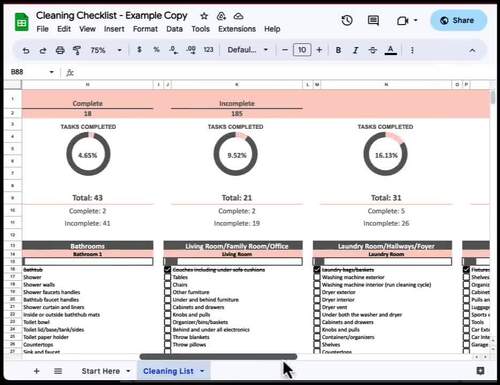Open Start Here sheet tab menu arrow
The image size is (500, 385).
pos(128,371)
